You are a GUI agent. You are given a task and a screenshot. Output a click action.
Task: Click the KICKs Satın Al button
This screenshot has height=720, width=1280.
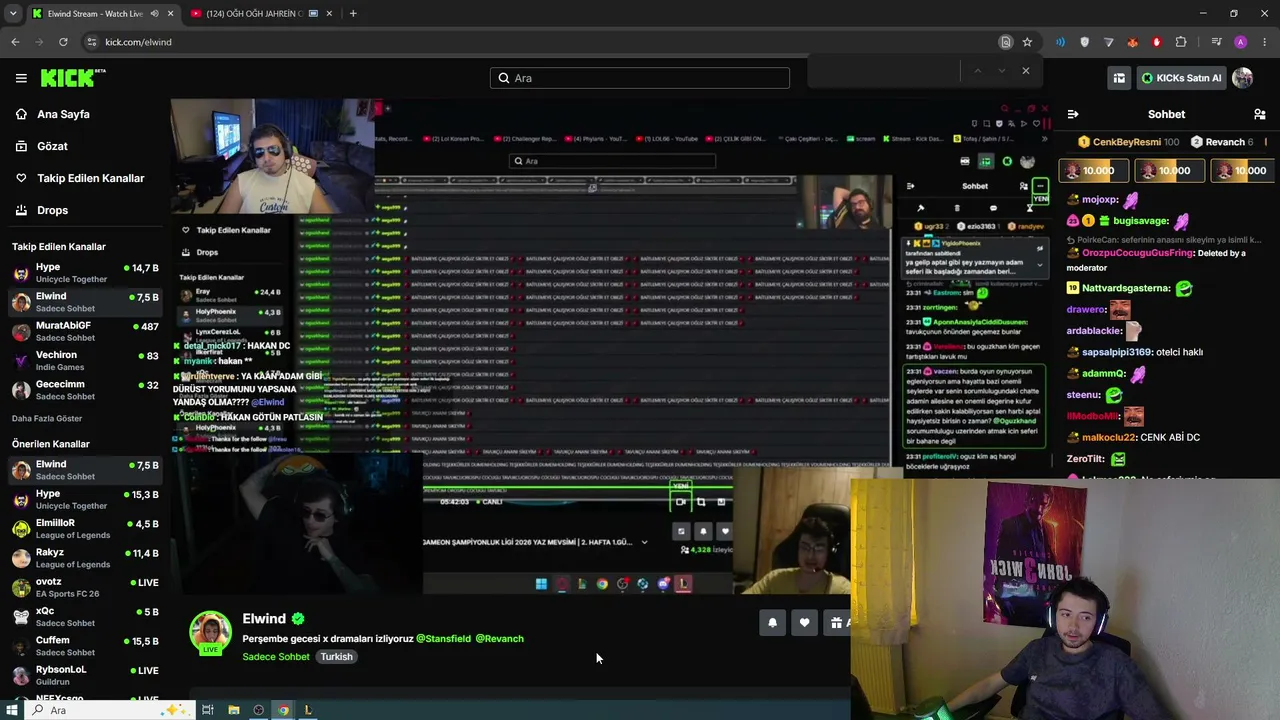pyautogui.click(x=1181, y=78)
